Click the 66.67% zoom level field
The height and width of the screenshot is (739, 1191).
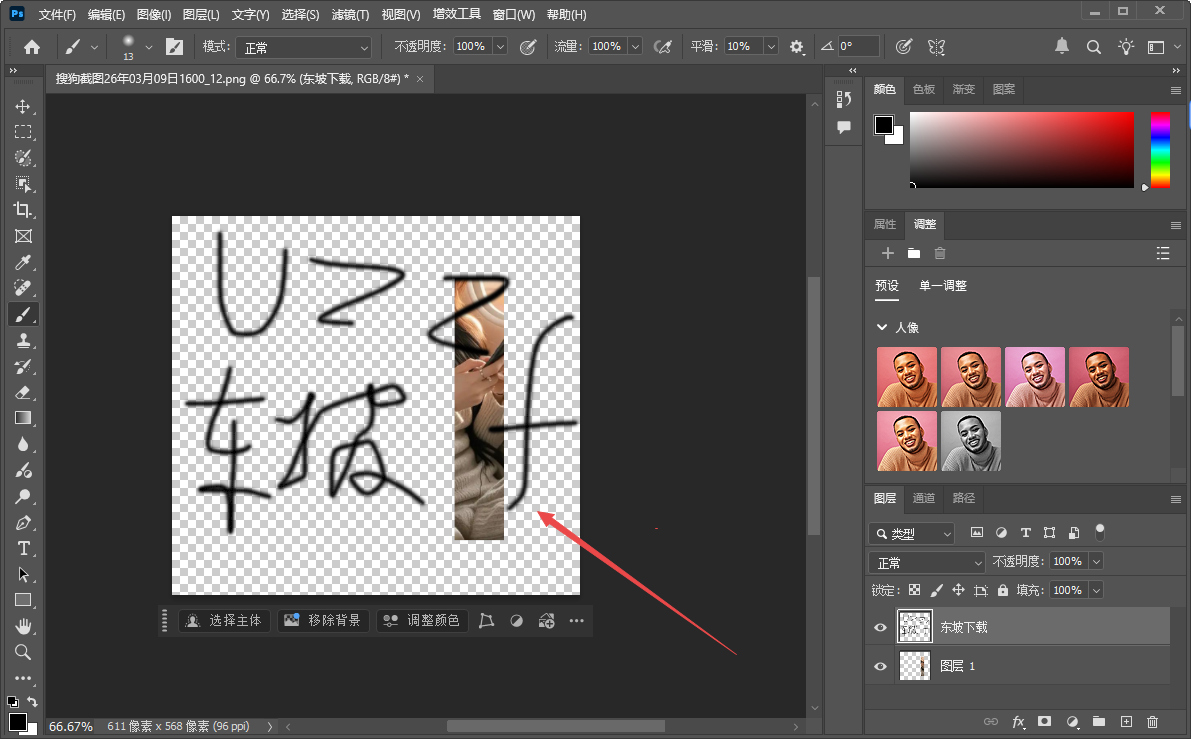coord(70,726)
